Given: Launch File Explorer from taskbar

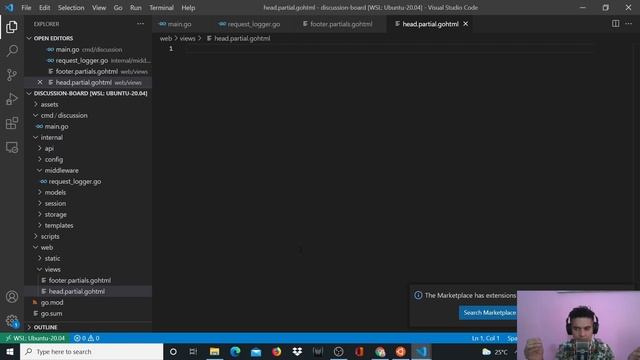Looking at the screenshot, I should (214, 351).
